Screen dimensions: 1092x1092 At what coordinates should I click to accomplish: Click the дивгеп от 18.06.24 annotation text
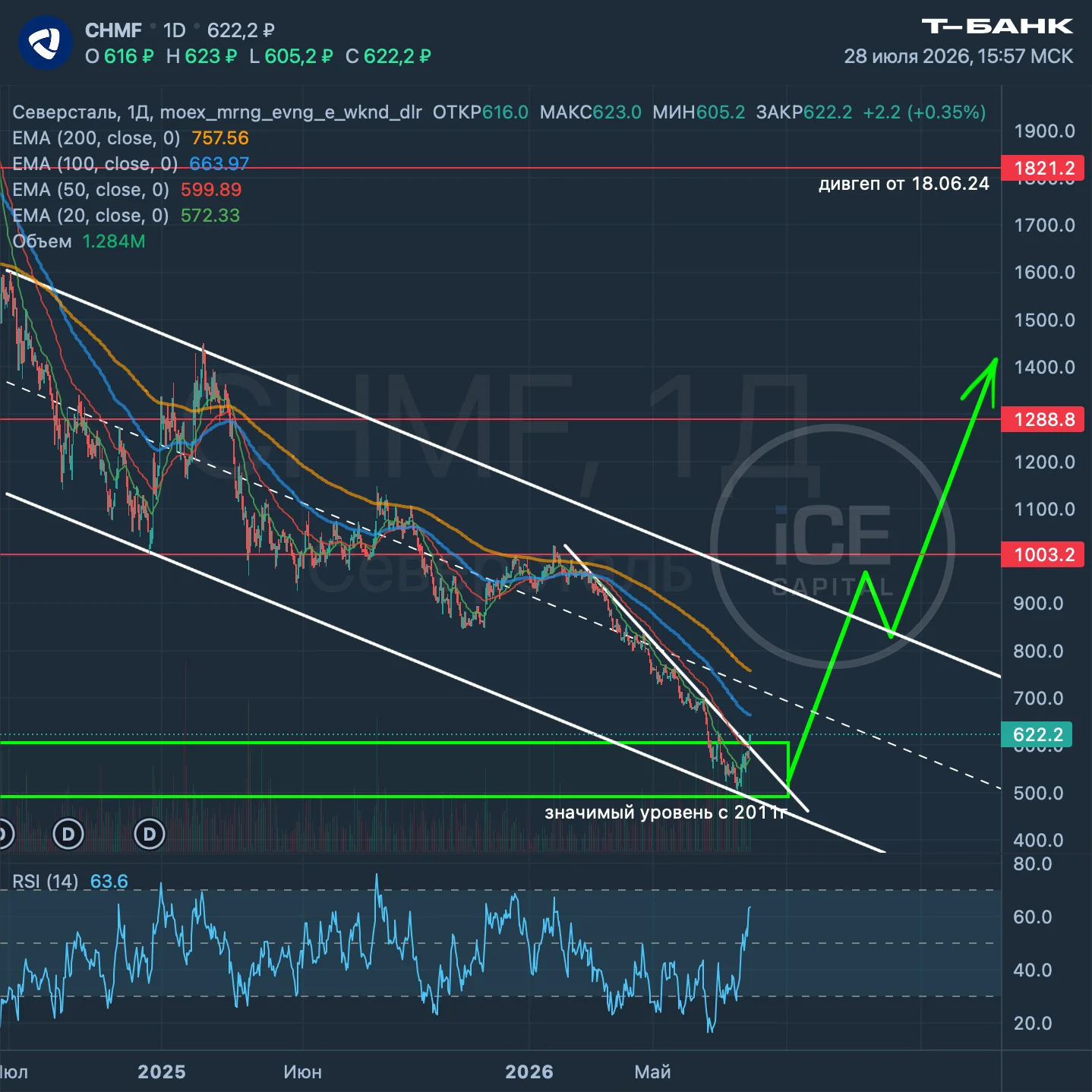[904, 184]
